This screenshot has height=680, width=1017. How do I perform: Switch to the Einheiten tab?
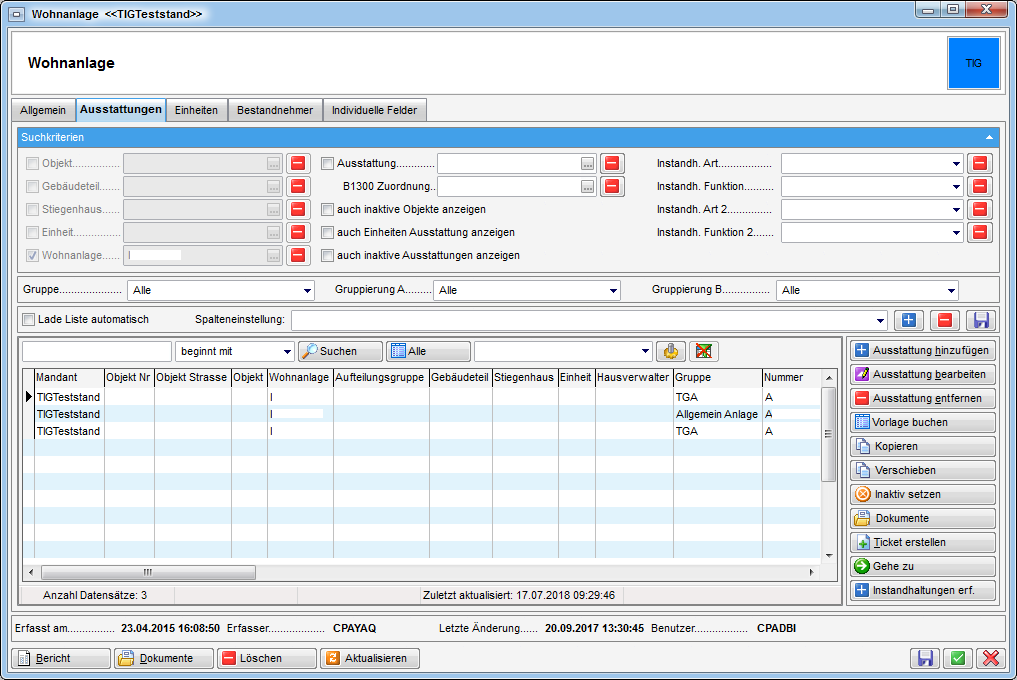[197, 110]
